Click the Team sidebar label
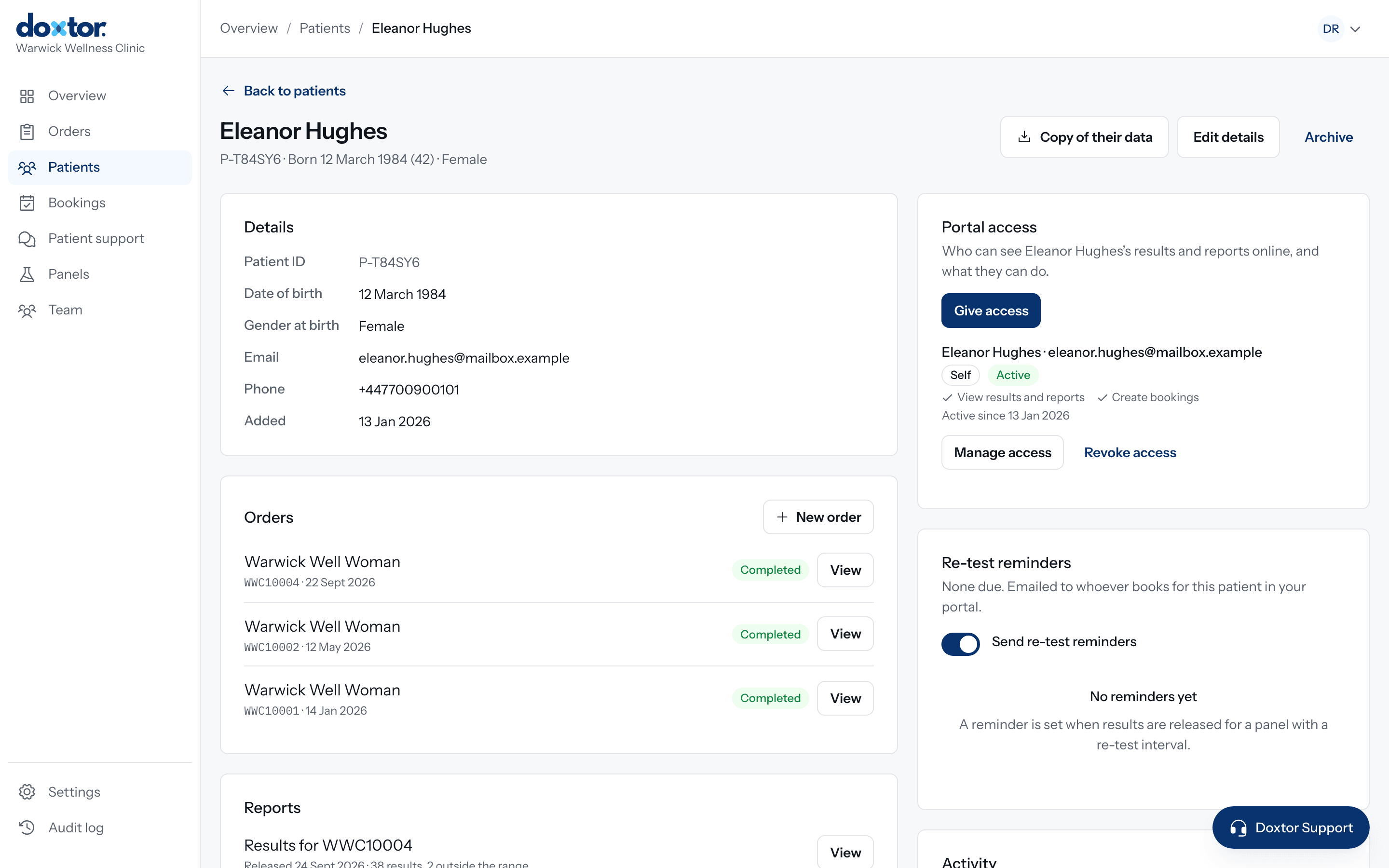This screenshot has width=1389, height=868. point(66,310)
